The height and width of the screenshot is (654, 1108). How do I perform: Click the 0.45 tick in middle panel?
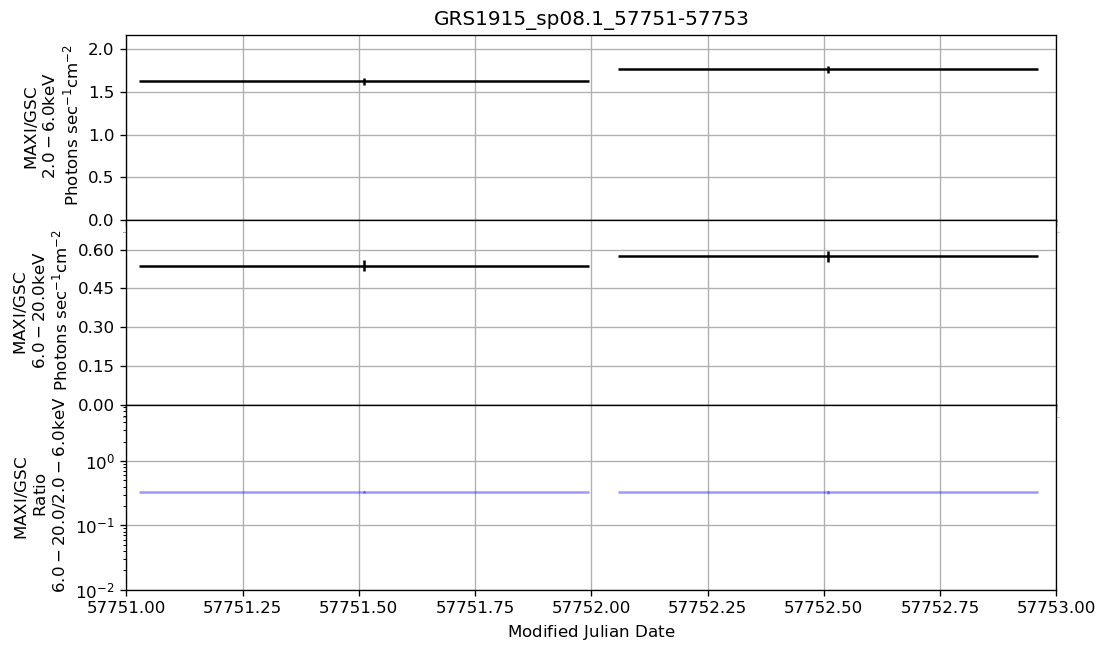pos(98,289)
